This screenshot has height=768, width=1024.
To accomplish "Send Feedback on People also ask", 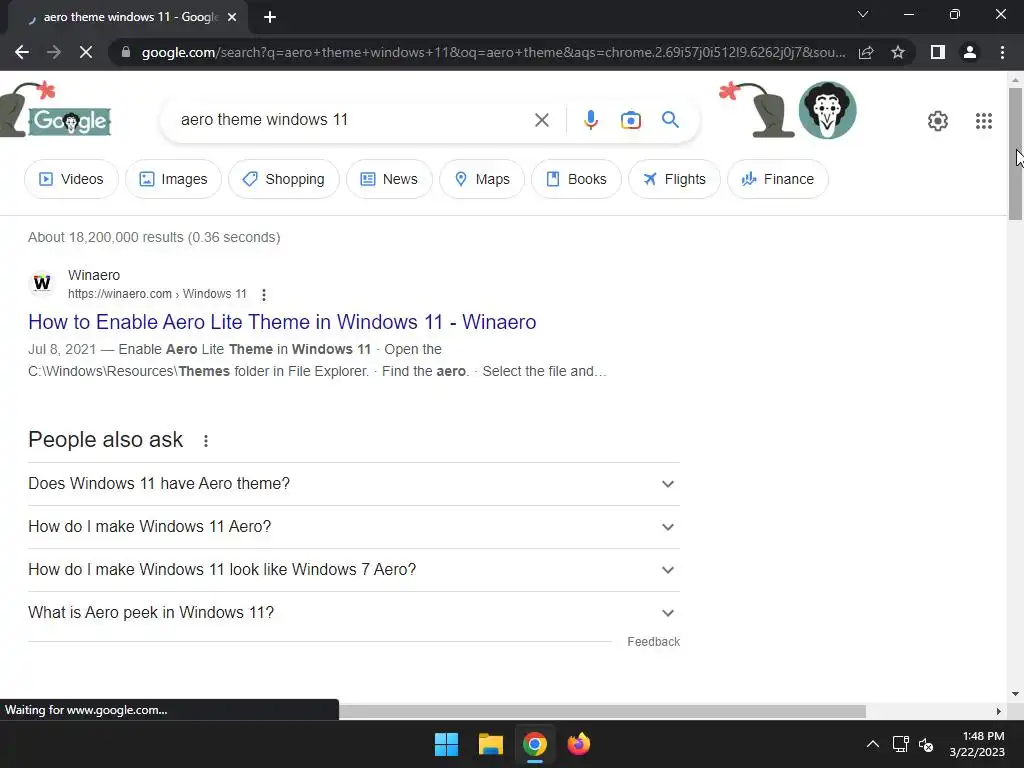I will click(653, 642).
